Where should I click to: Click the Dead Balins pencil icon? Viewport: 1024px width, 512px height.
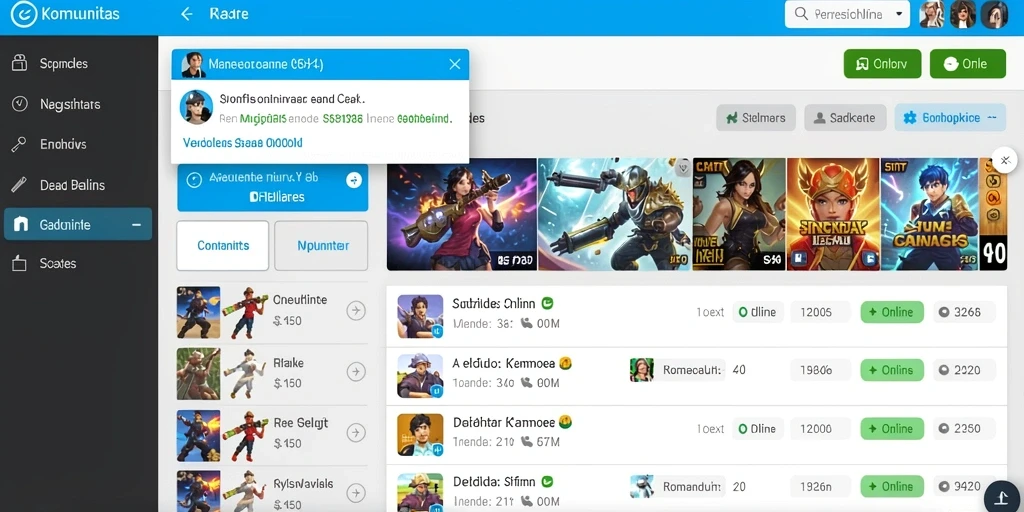(20, 185)
